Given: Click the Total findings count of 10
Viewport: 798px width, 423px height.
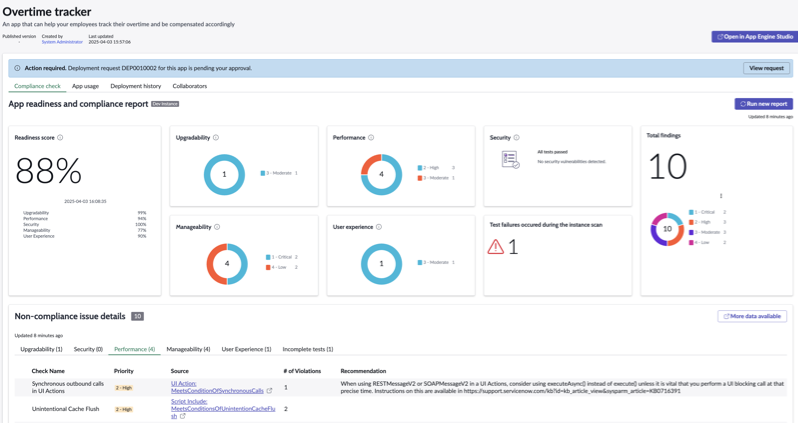Looking at the screenshot, I should [x=668, y=166].
